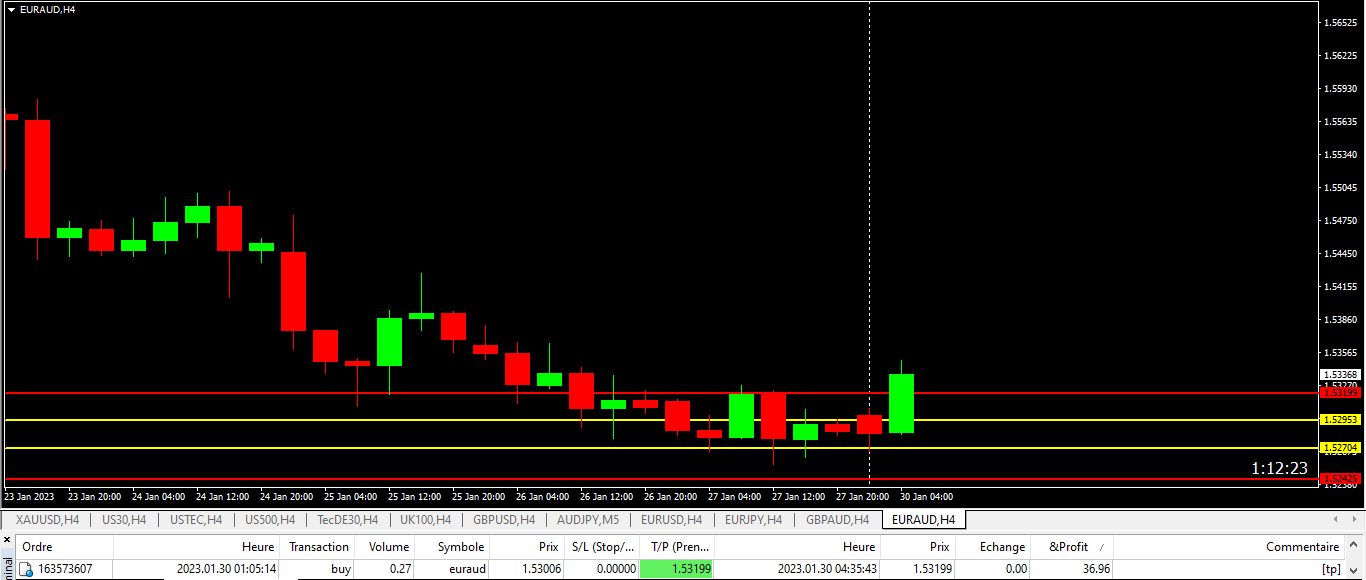Switch to the XAUUSD,H4 chart tab
This screenshot has height=580, width=1366.
pos(48,520)
